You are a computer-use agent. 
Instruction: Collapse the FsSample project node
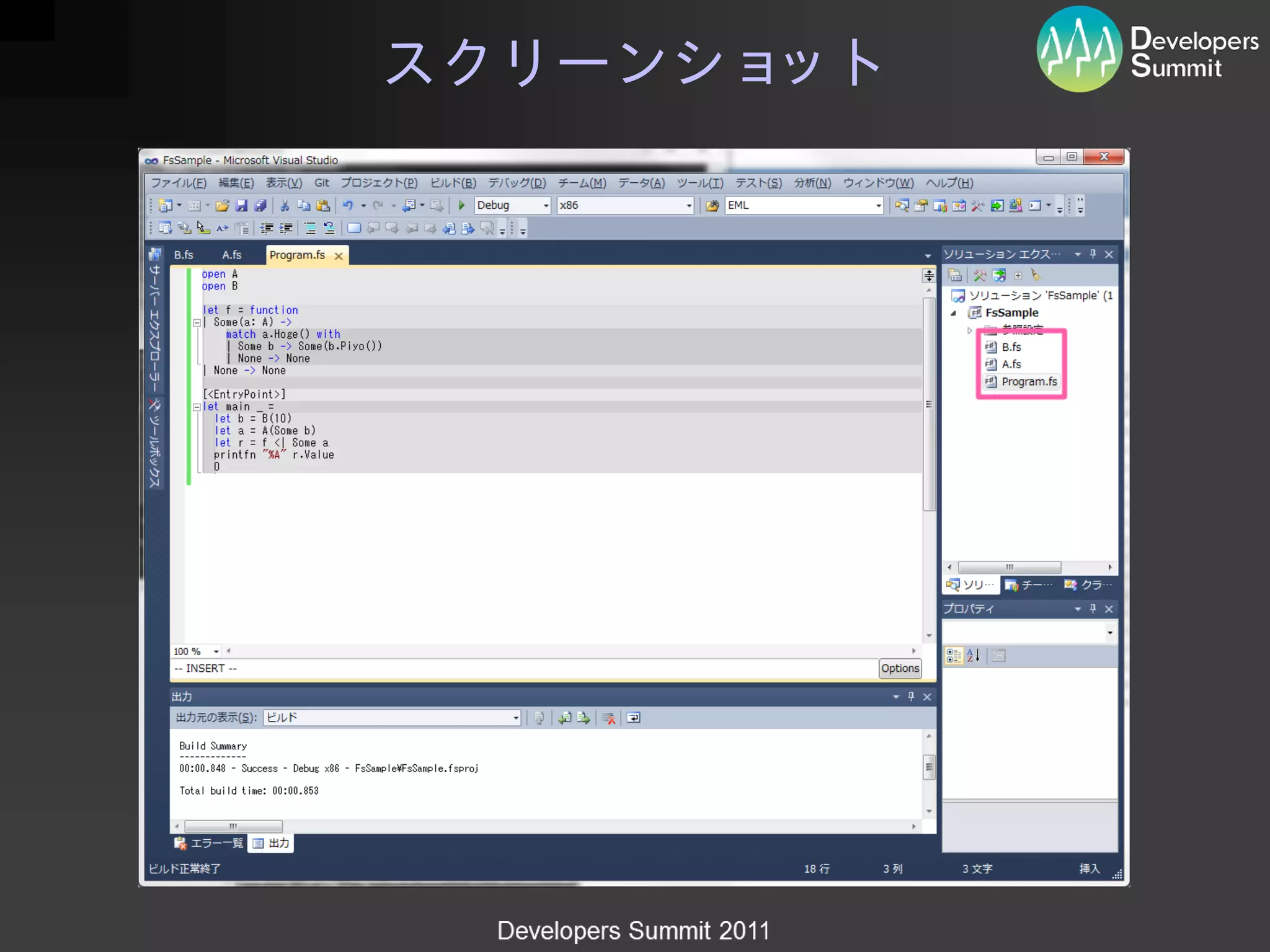pos(954,313)
